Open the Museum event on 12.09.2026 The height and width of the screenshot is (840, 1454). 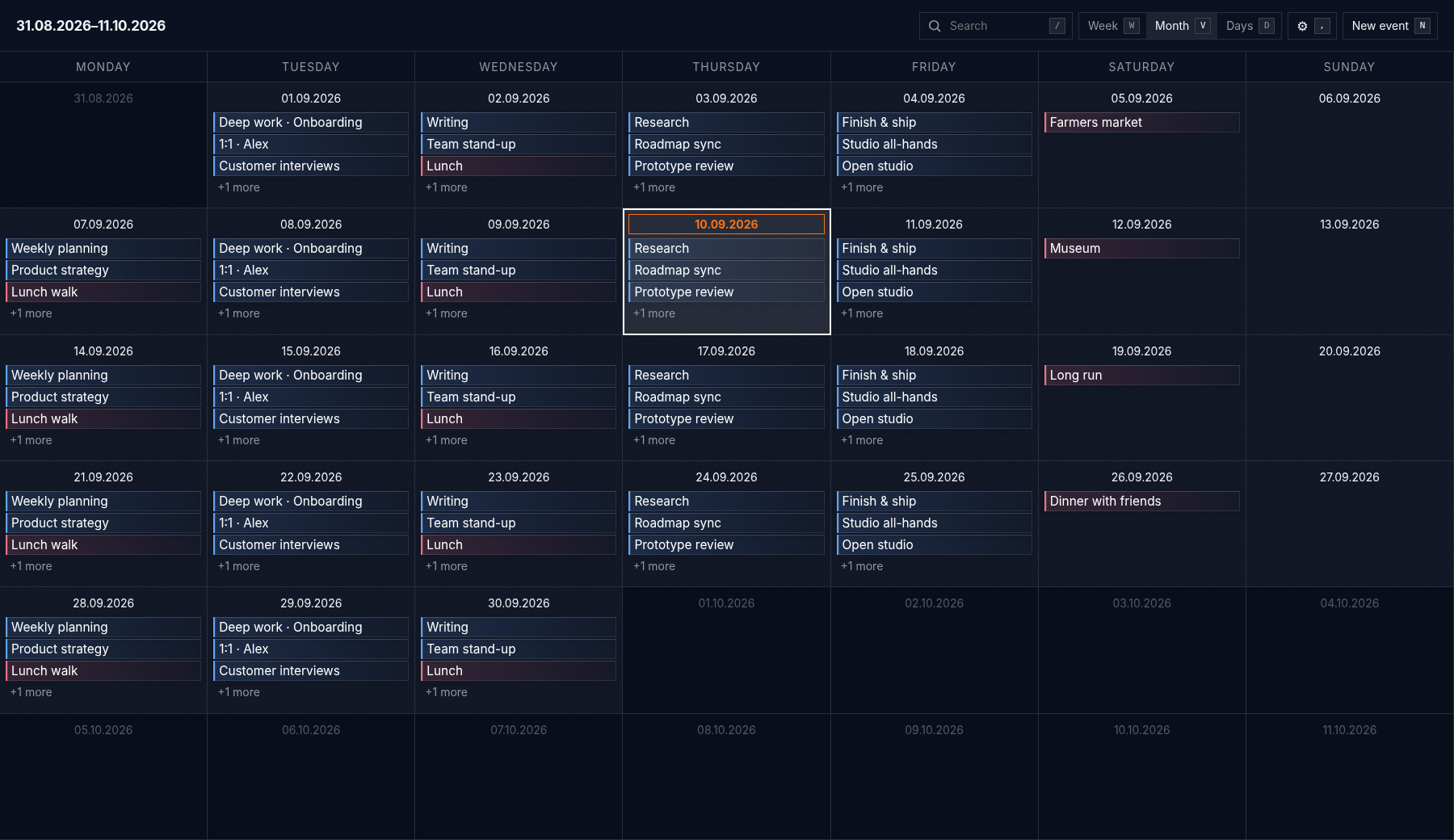1142,248
